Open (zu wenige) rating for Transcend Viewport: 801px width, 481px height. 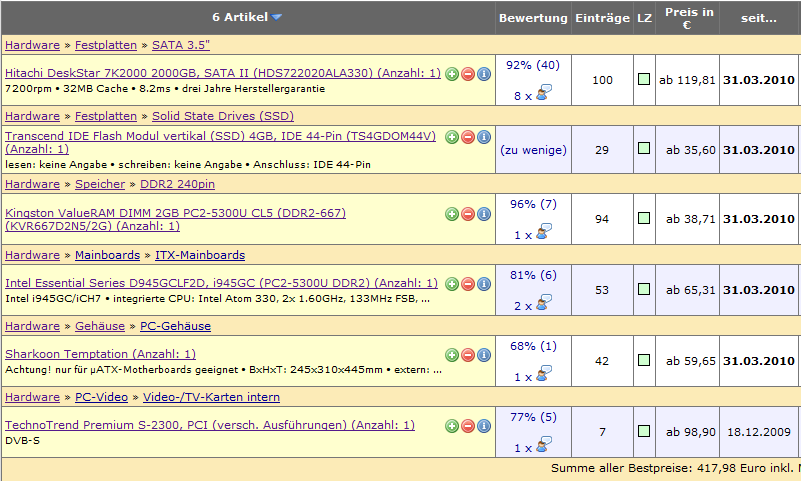(x=533, y=150)
